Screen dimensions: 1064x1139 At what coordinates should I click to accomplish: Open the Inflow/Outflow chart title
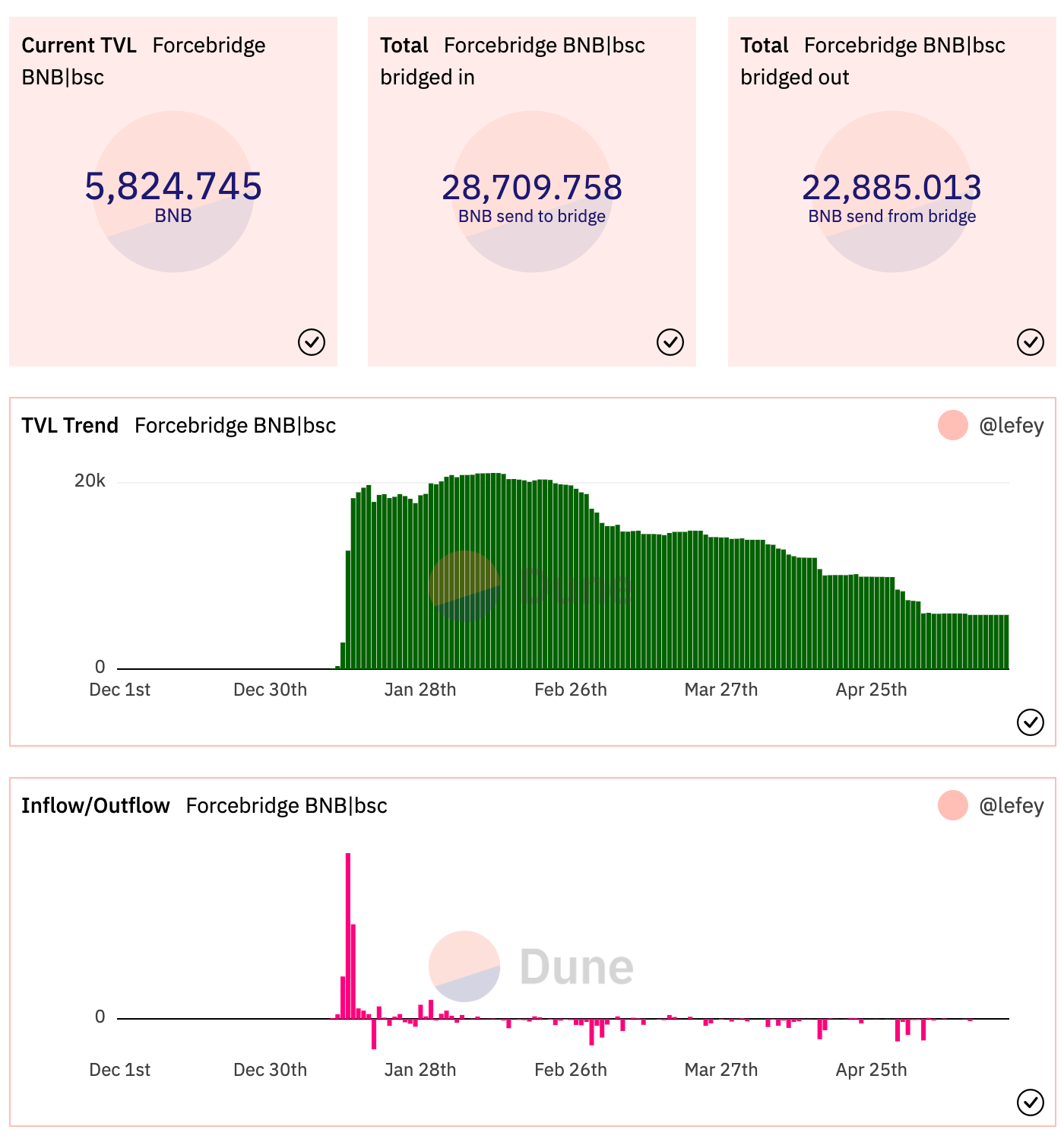(x=96, y=805)
